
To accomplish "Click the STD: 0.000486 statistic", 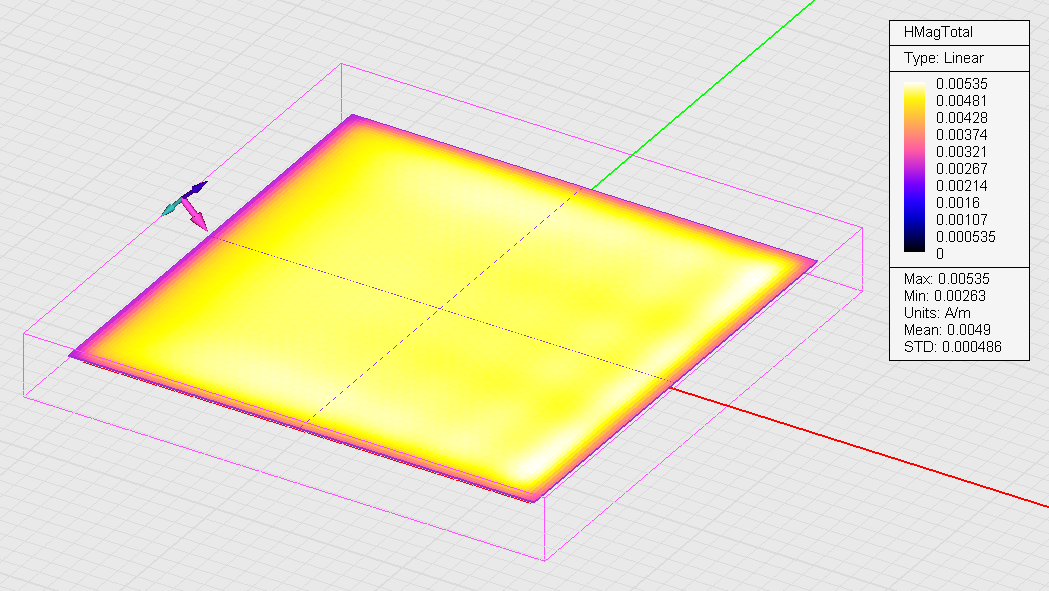I will click(x=952, y=347).
